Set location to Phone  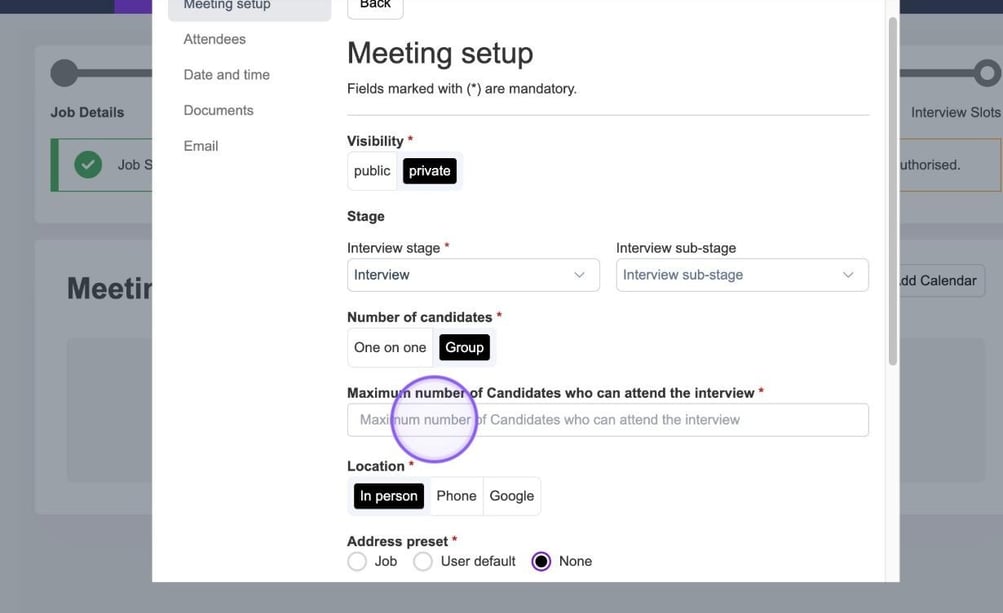456,496
